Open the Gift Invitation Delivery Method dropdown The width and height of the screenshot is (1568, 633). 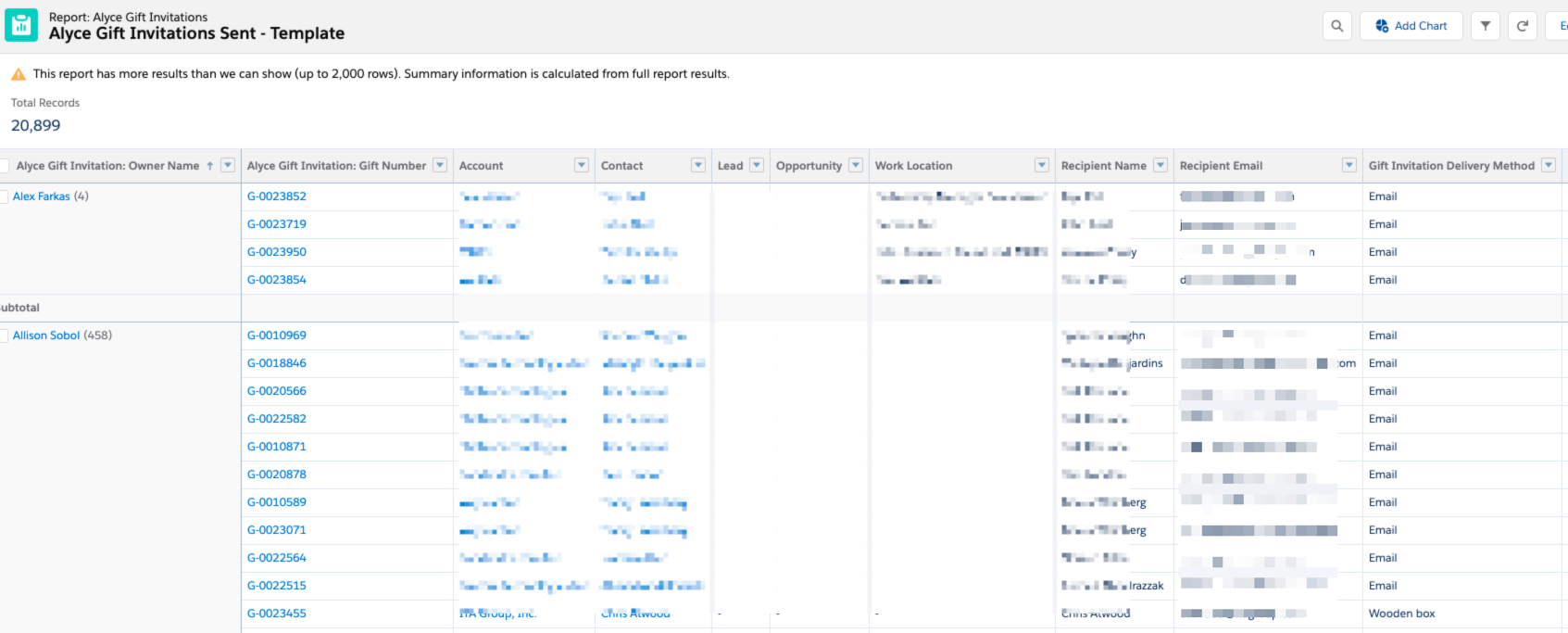[x=1549, y=166]
